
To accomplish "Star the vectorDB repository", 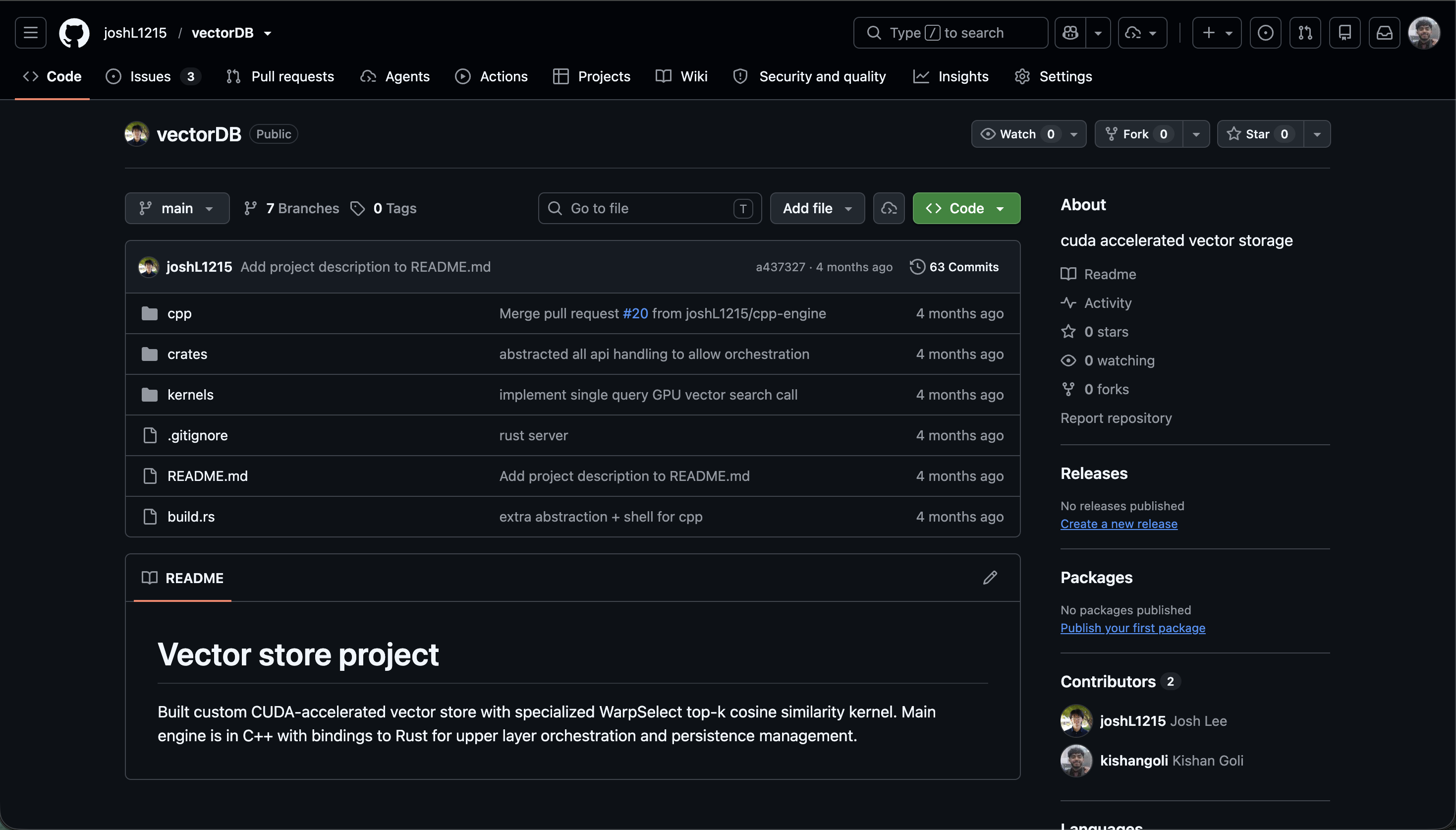I will [x=1261, y=134].
